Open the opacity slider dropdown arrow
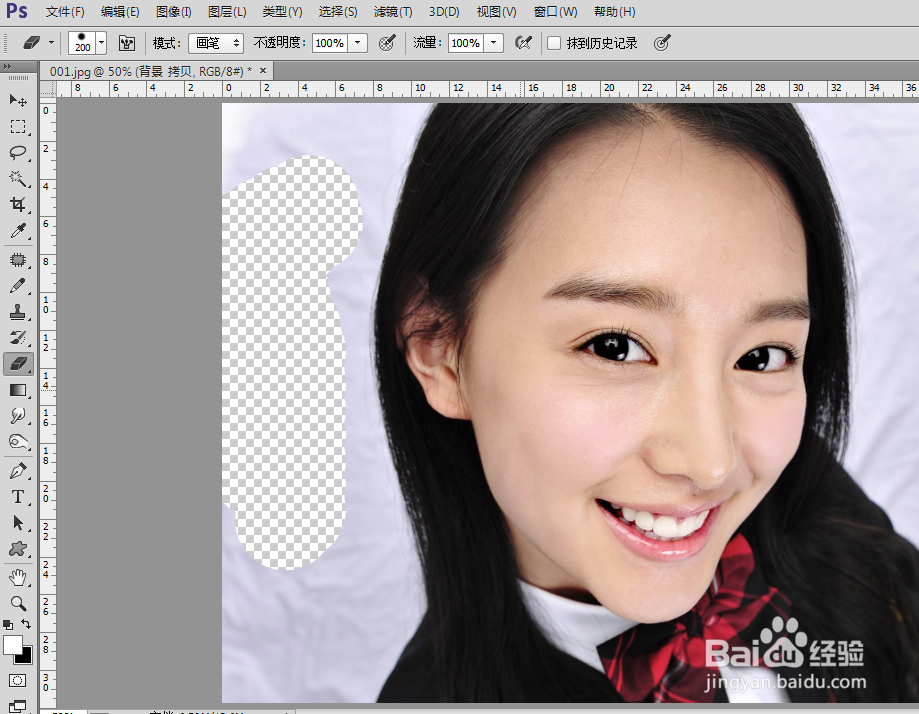This screenshot has height=714, width=919. (358, 43)
